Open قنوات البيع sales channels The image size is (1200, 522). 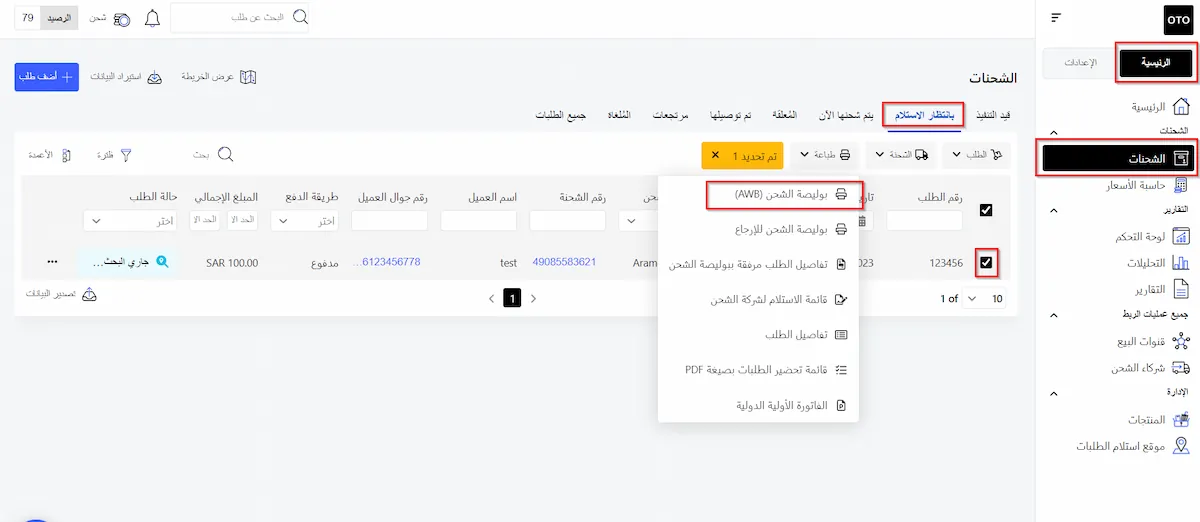tap(1153, 342)
